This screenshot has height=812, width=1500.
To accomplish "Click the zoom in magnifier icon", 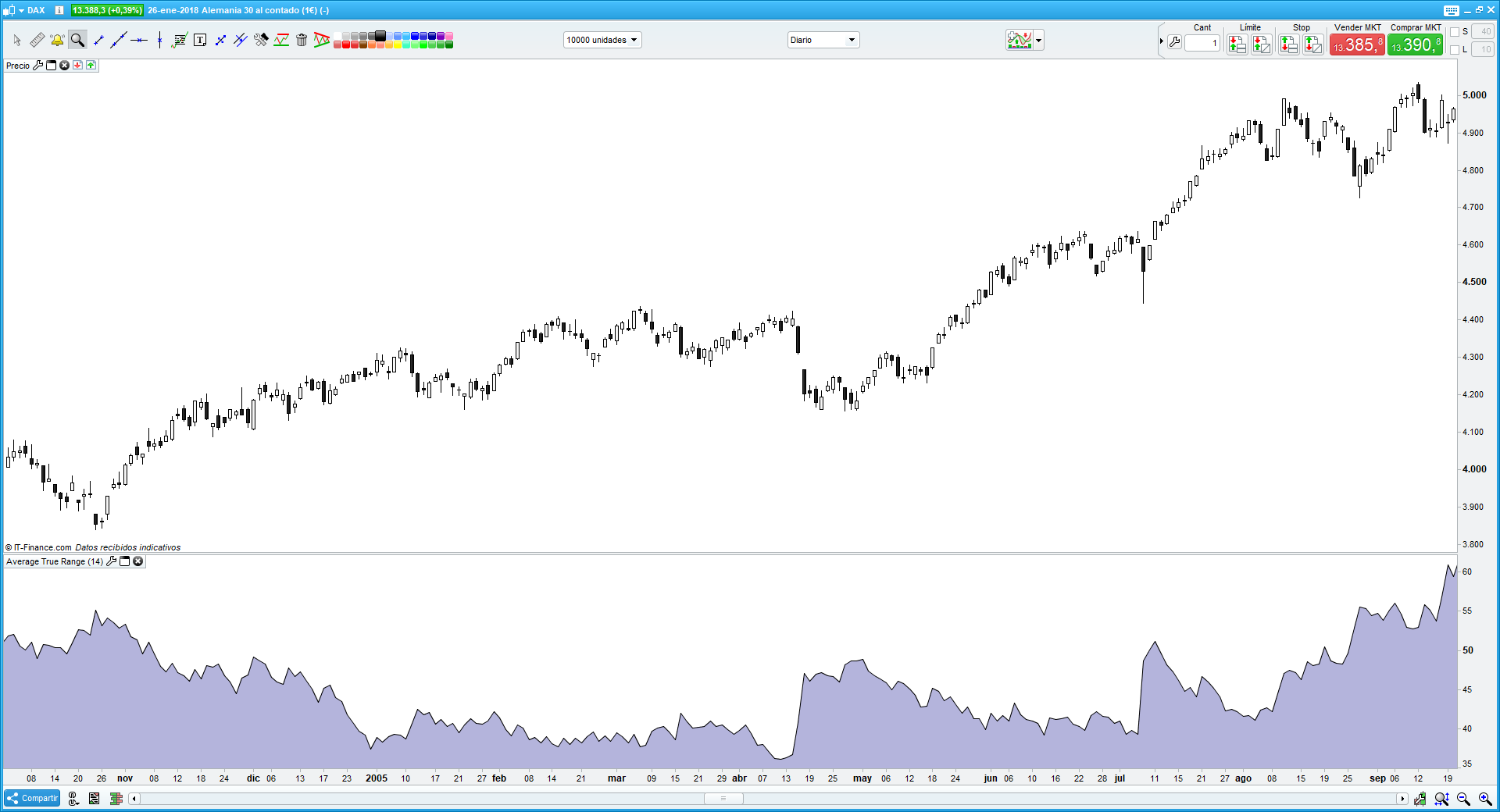I will coord(1484,799).
